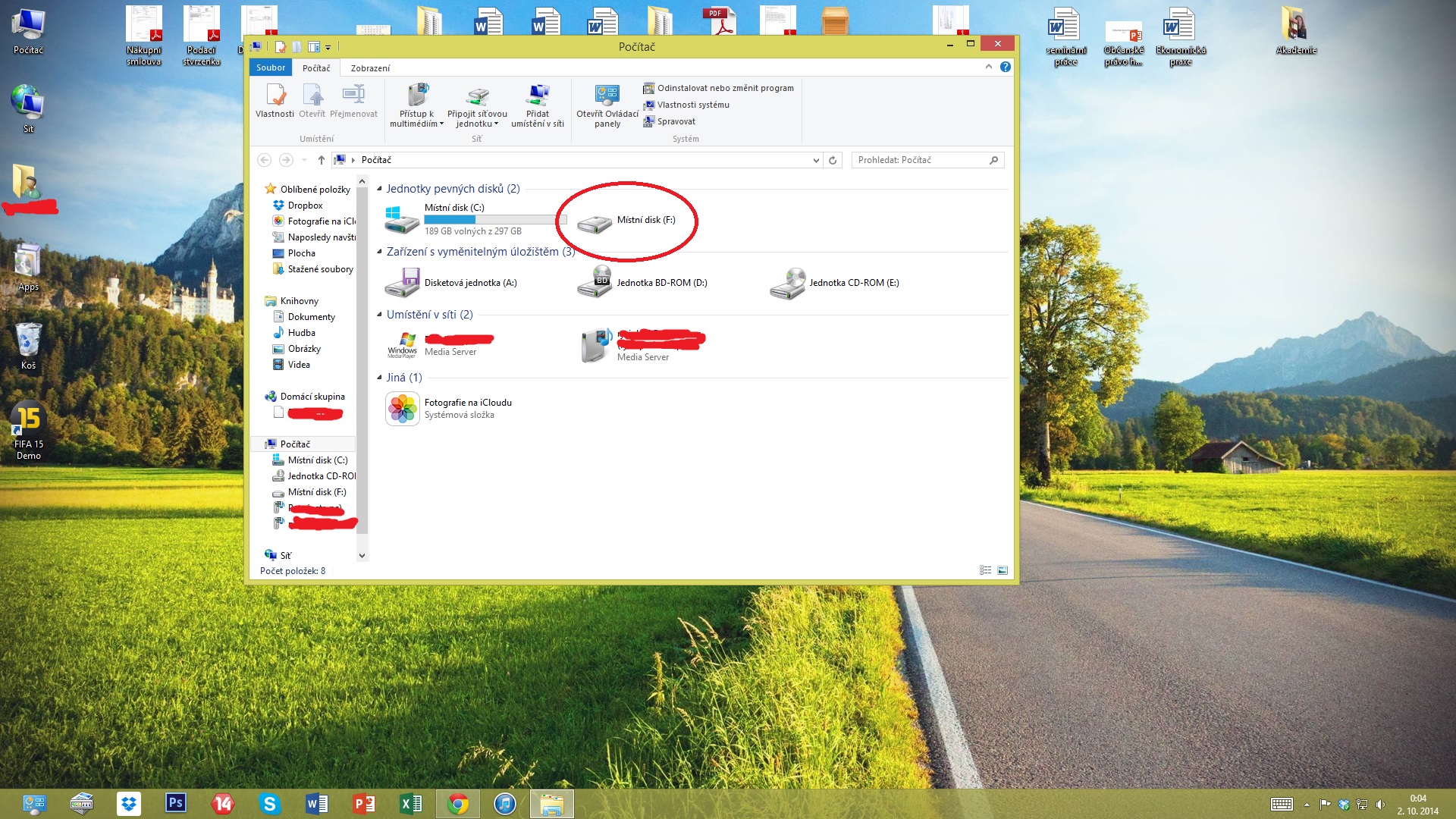
Task: Open Fotografie na iCloudu item
Action: [x=403, y=409]
